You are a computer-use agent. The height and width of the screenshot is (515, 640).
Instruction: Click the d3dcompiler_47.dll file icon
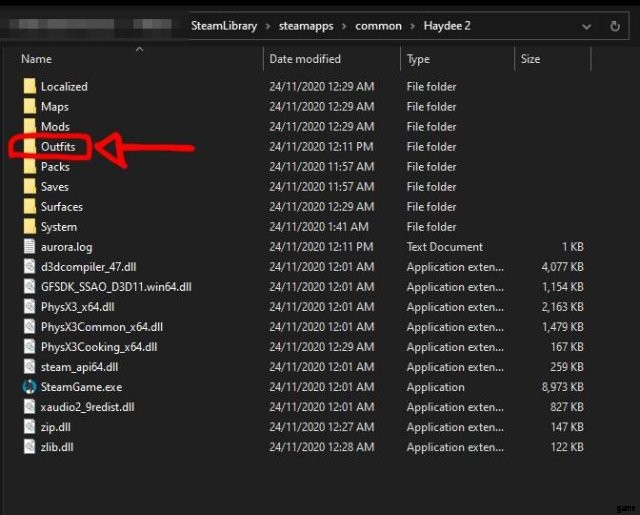tap(29, 267)
